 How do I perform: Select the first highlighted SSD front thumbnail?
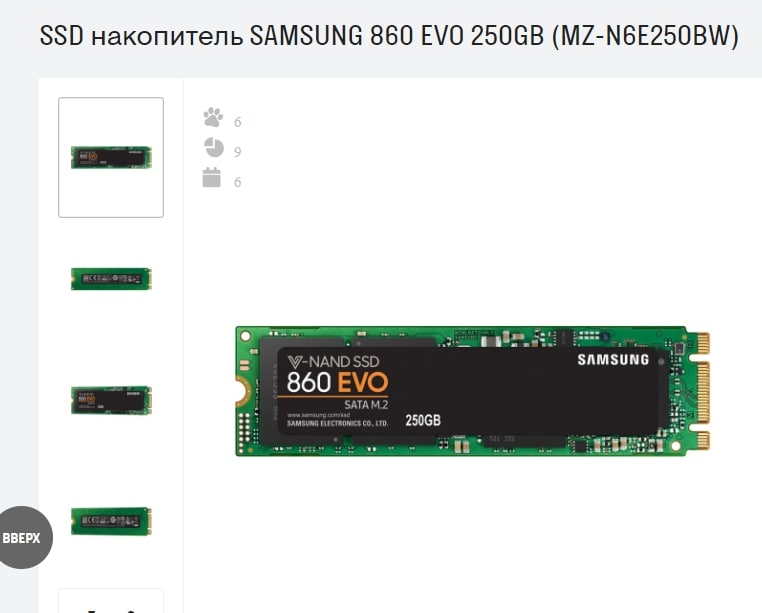(111, 158)
